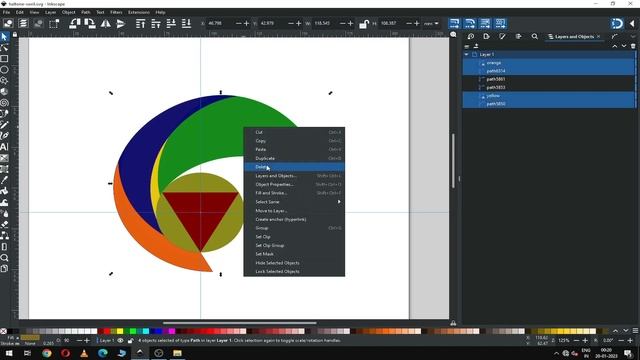Delete selected item with panel trash icon
This screenshot has width=640, height=360.
(633, 46)
